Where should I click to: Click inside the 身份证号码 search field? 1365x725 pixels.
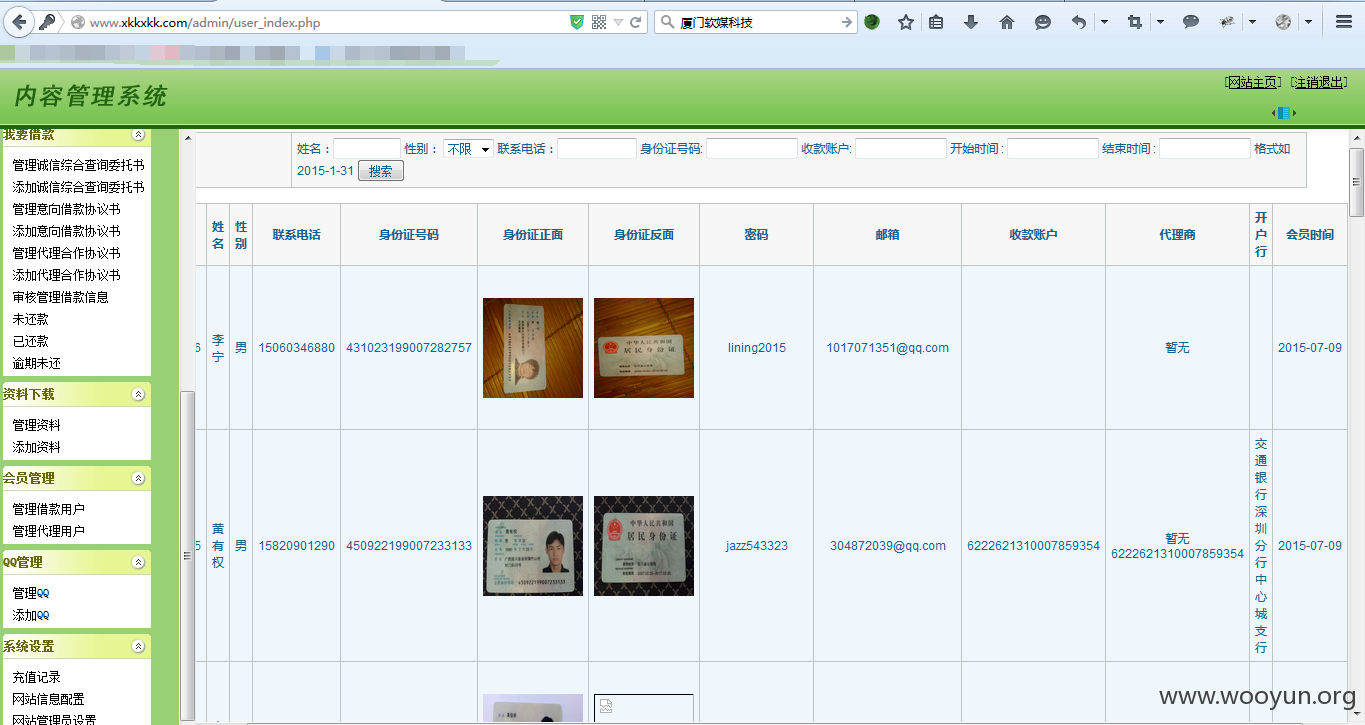(752, 149)
